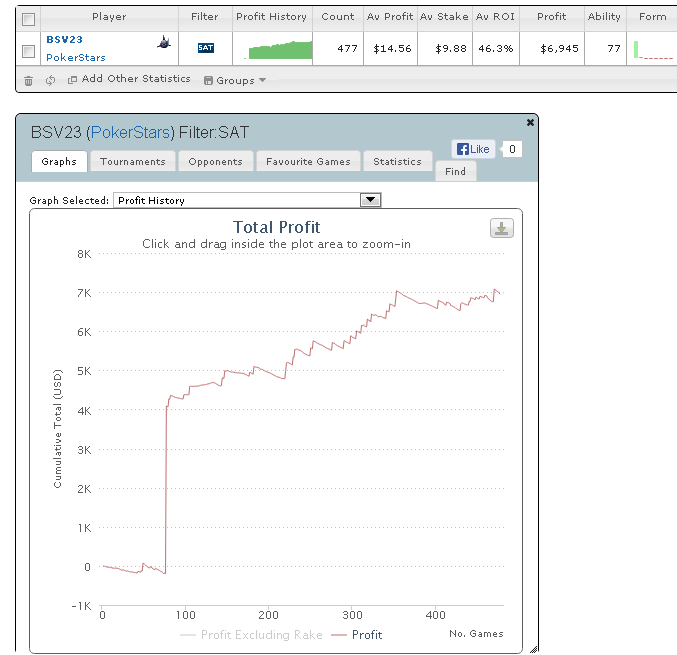Expand the Groups dropdown menu
The image size is (677, 655).
[x=235, y=80]
